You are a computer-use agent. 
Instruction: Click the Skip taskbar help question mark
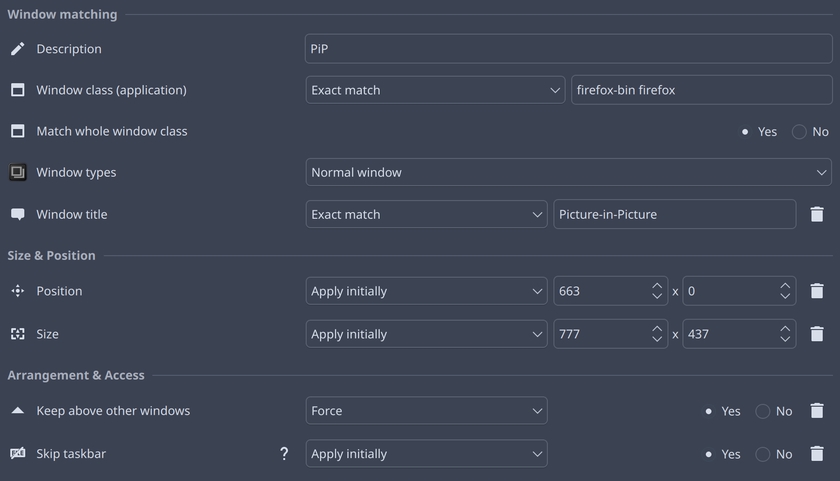[284, 454]
